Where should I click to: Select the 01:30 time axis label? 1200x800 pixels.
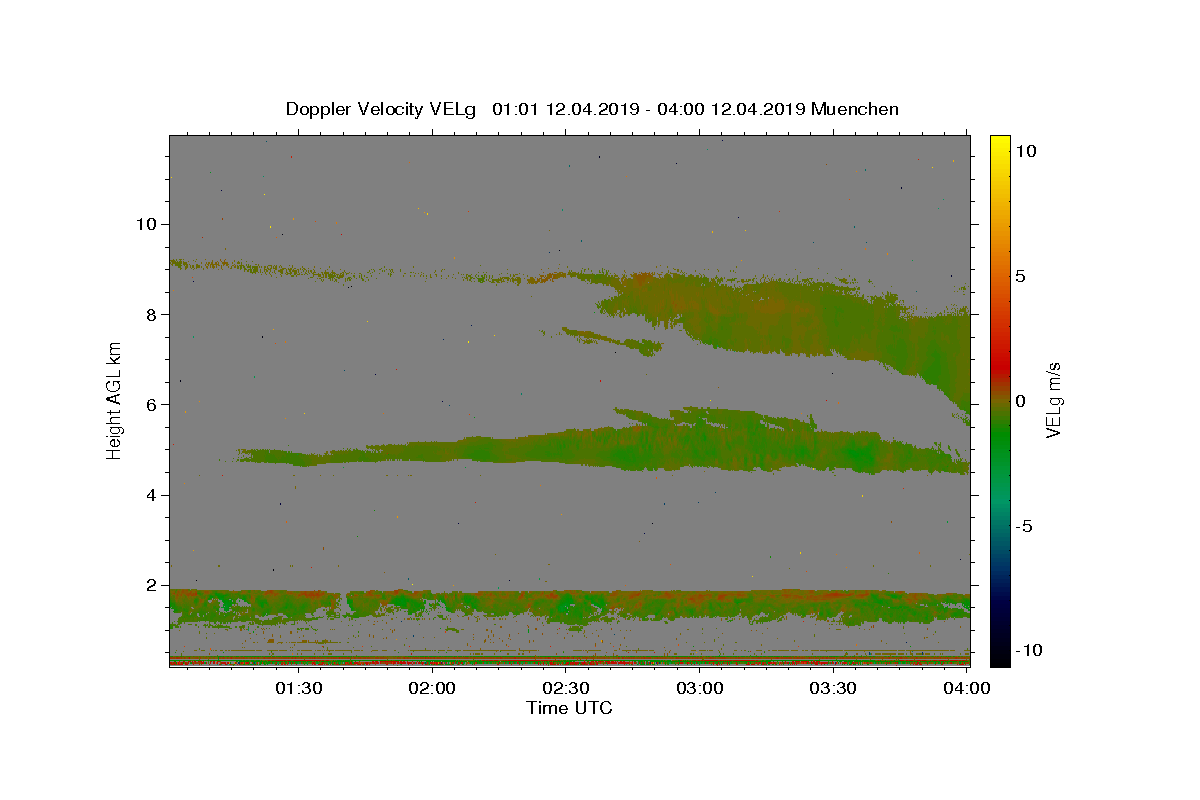[299, 688]
